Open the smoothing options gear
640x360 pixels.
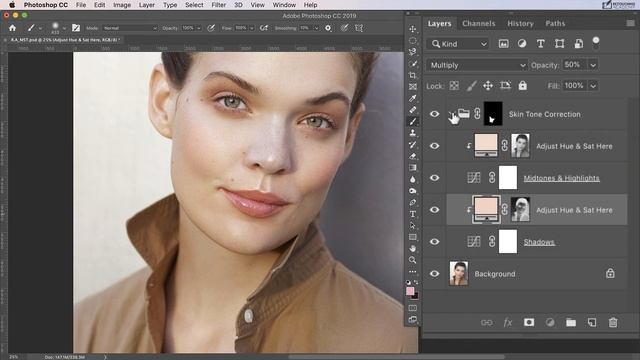(x=328, y=28)
